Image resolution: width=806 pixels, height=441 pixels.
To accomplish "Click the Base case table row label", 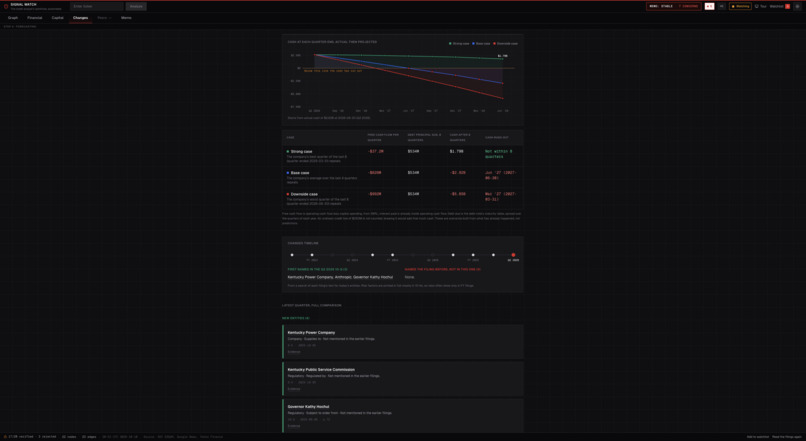I will click(298, 173).
